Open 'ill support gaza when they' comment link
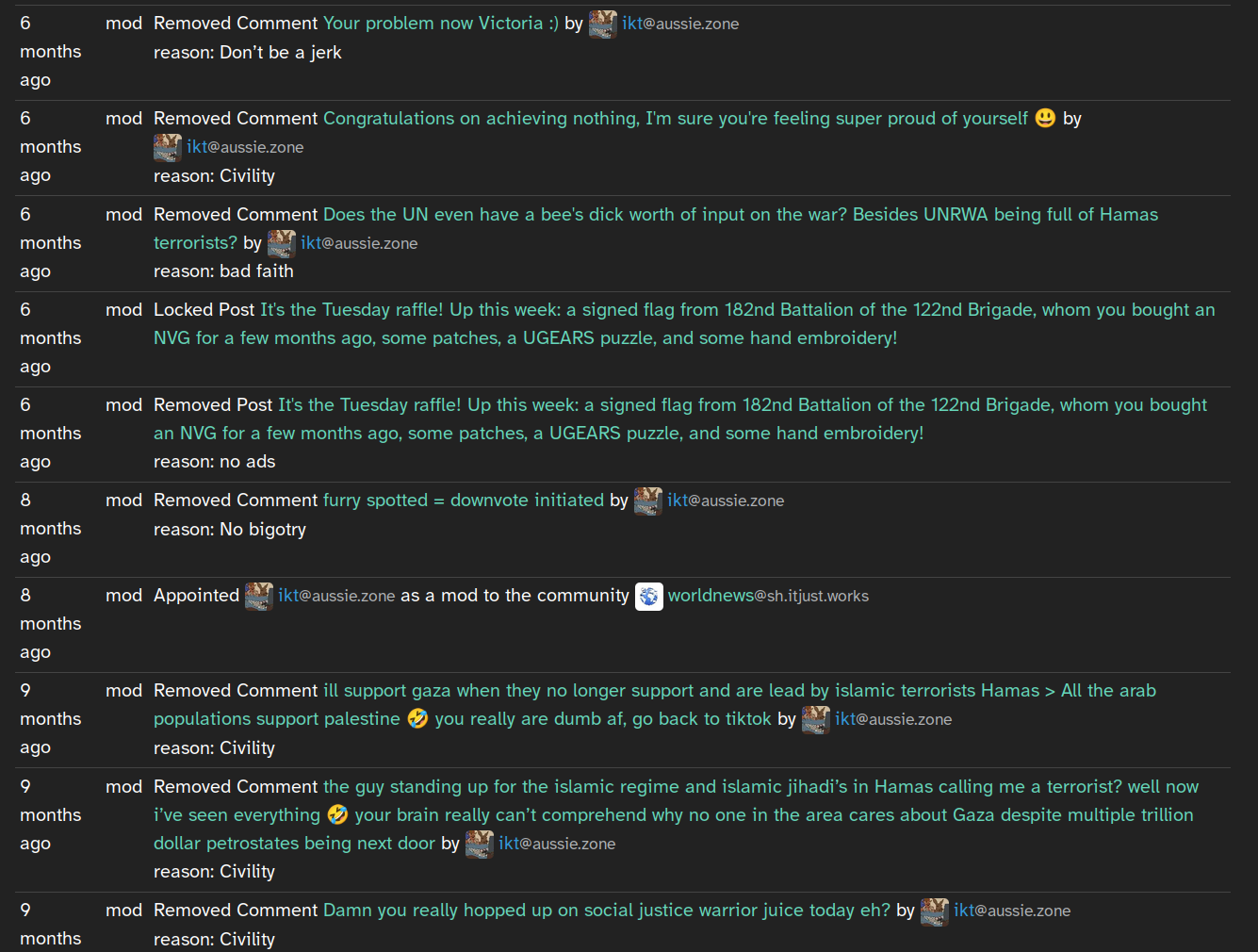The width and height of the screenshot is (1258, 952). point(655,704)
